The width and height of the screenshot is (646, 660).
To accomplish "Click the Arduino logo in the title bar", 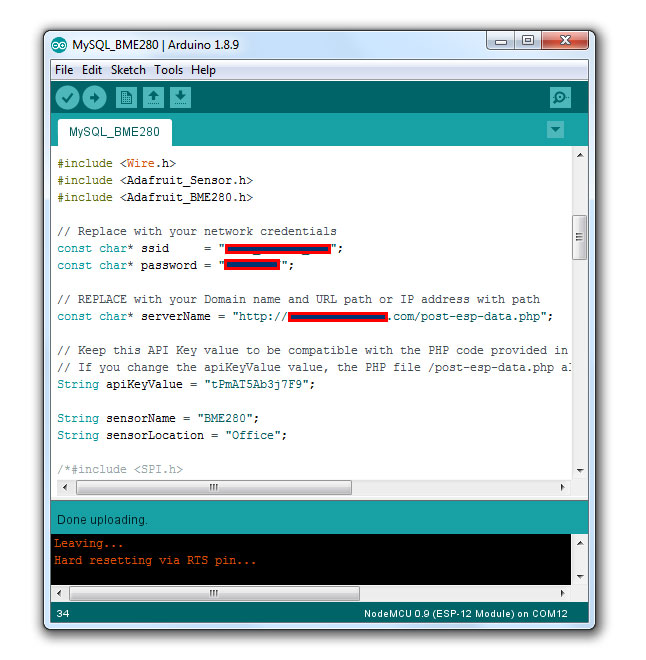I will 59,45.
